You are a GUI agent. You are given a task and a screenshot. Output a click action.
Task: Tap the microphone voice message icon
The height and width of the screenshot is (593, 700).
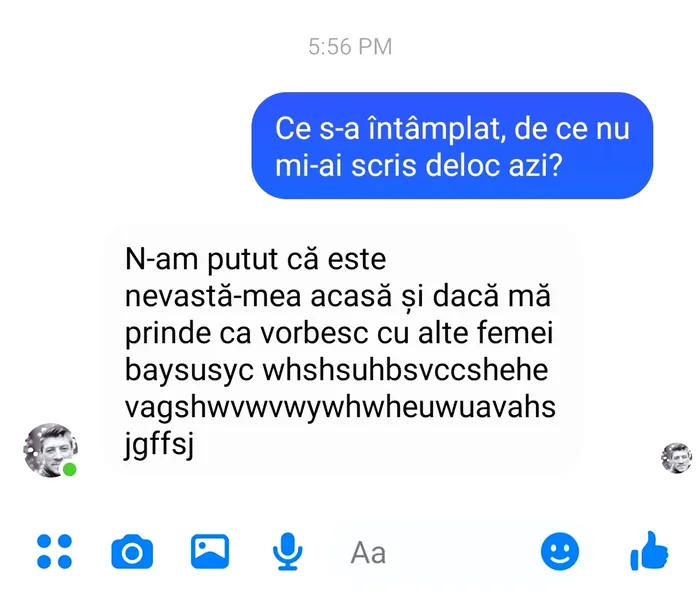coord(288,551)
